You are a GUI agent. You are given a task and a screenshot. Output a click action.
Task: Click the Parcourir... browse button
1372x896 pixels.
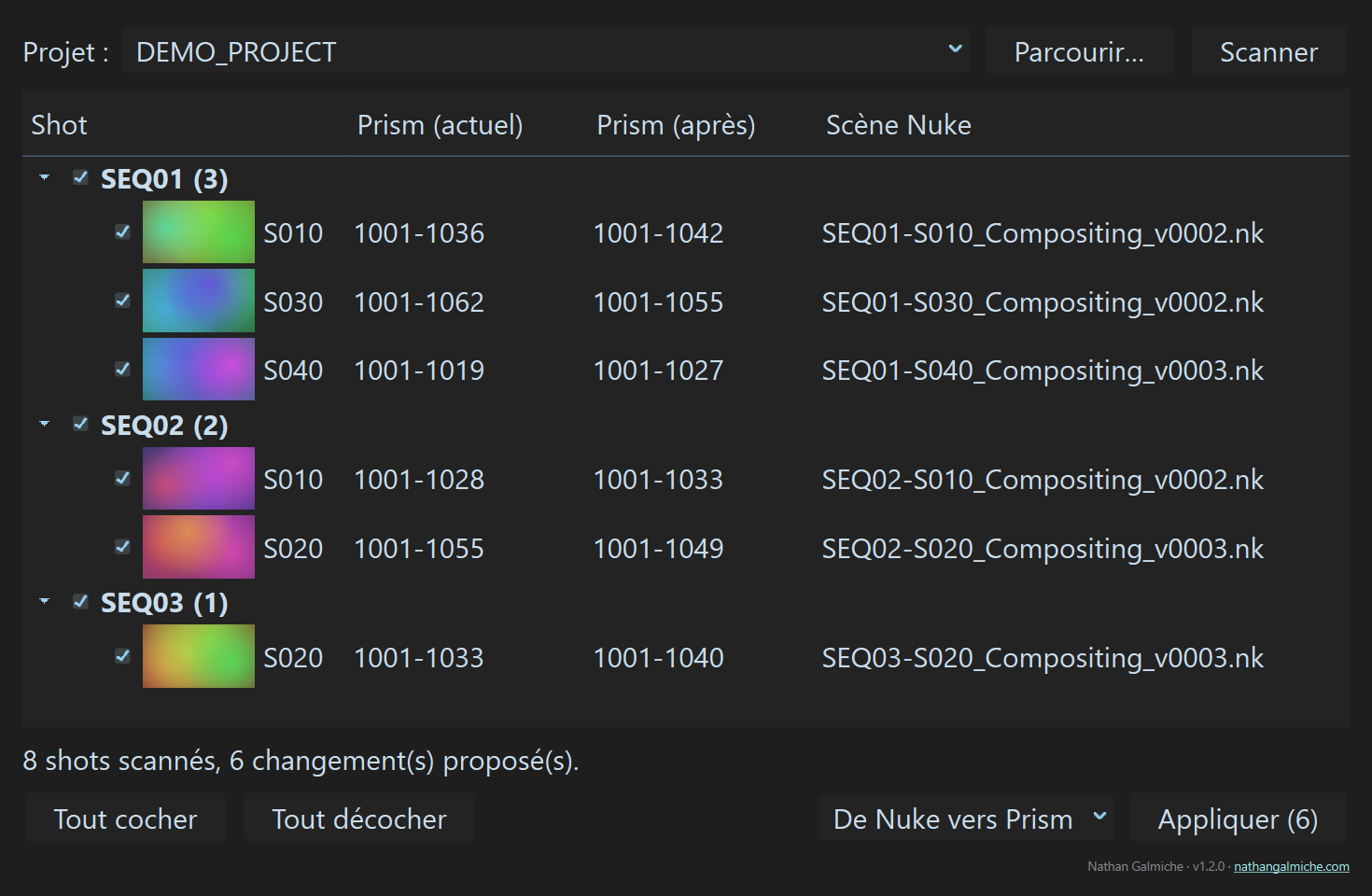1079,50
